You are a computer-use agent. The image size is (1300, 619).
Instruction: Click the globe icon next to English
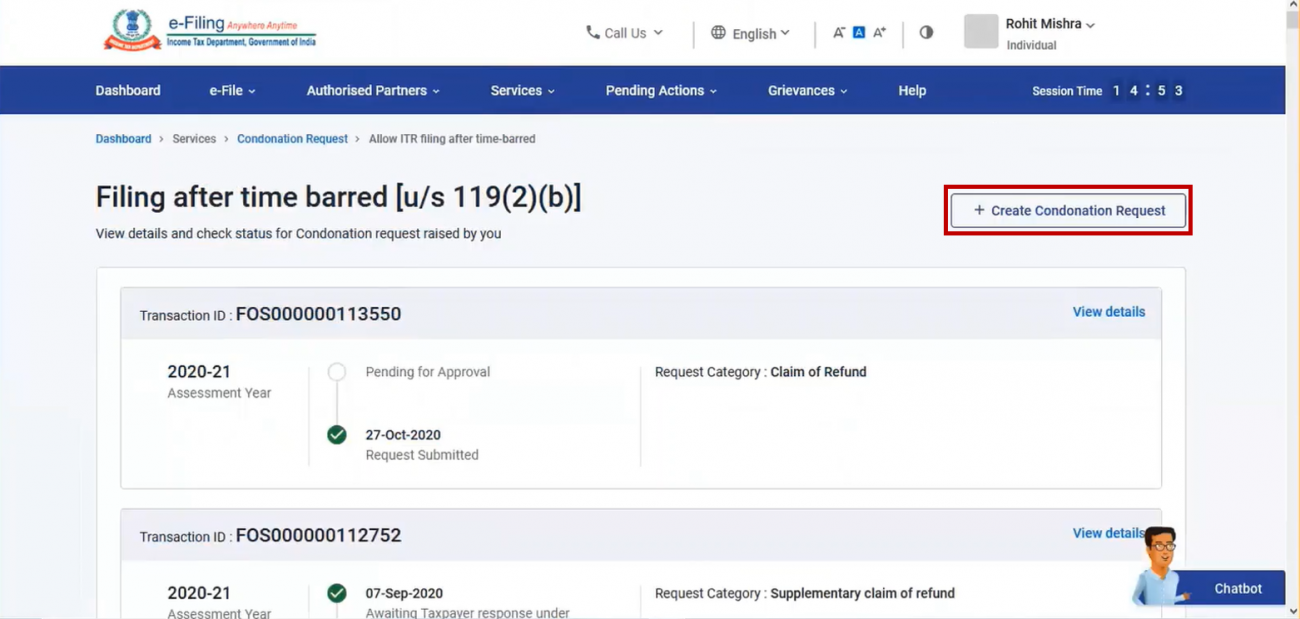click(718, 32)
